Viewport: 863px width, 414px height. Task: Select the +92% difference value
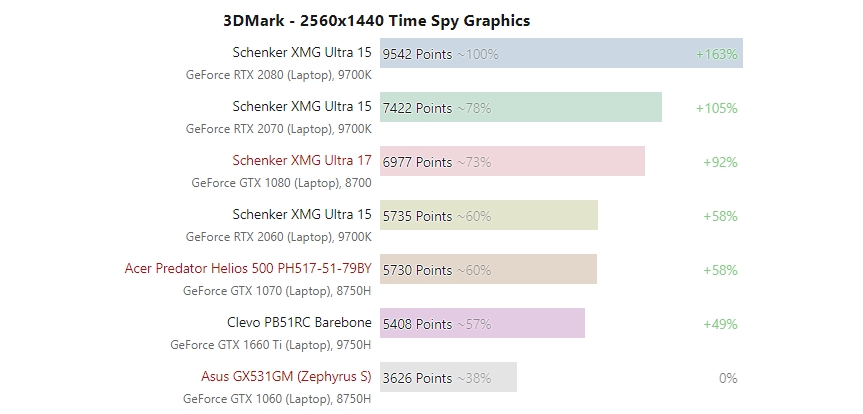[x=719, y=162]
